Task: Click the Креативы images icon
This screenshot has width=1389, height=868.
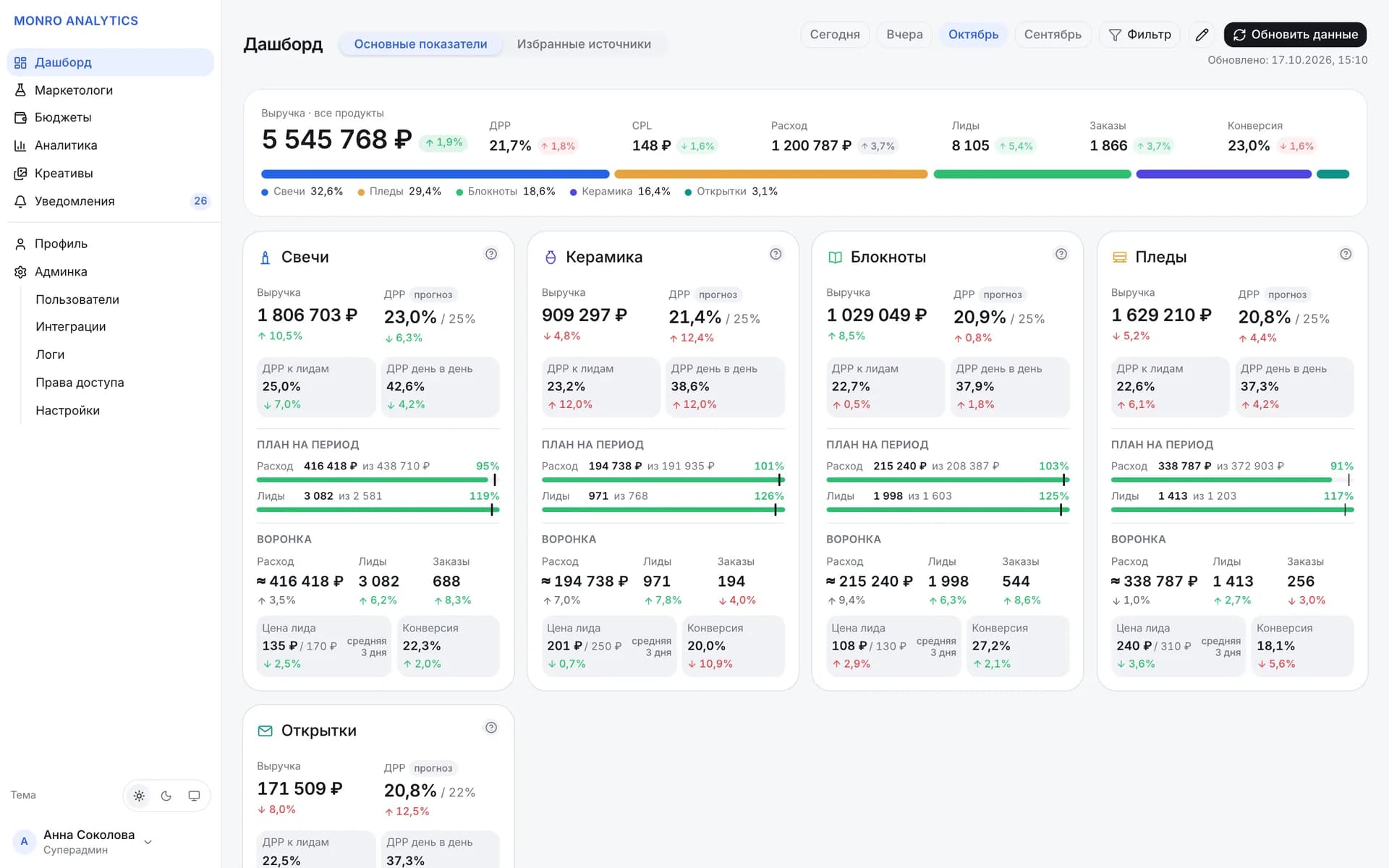Action: pyautogui.click(x=20, y=174)
